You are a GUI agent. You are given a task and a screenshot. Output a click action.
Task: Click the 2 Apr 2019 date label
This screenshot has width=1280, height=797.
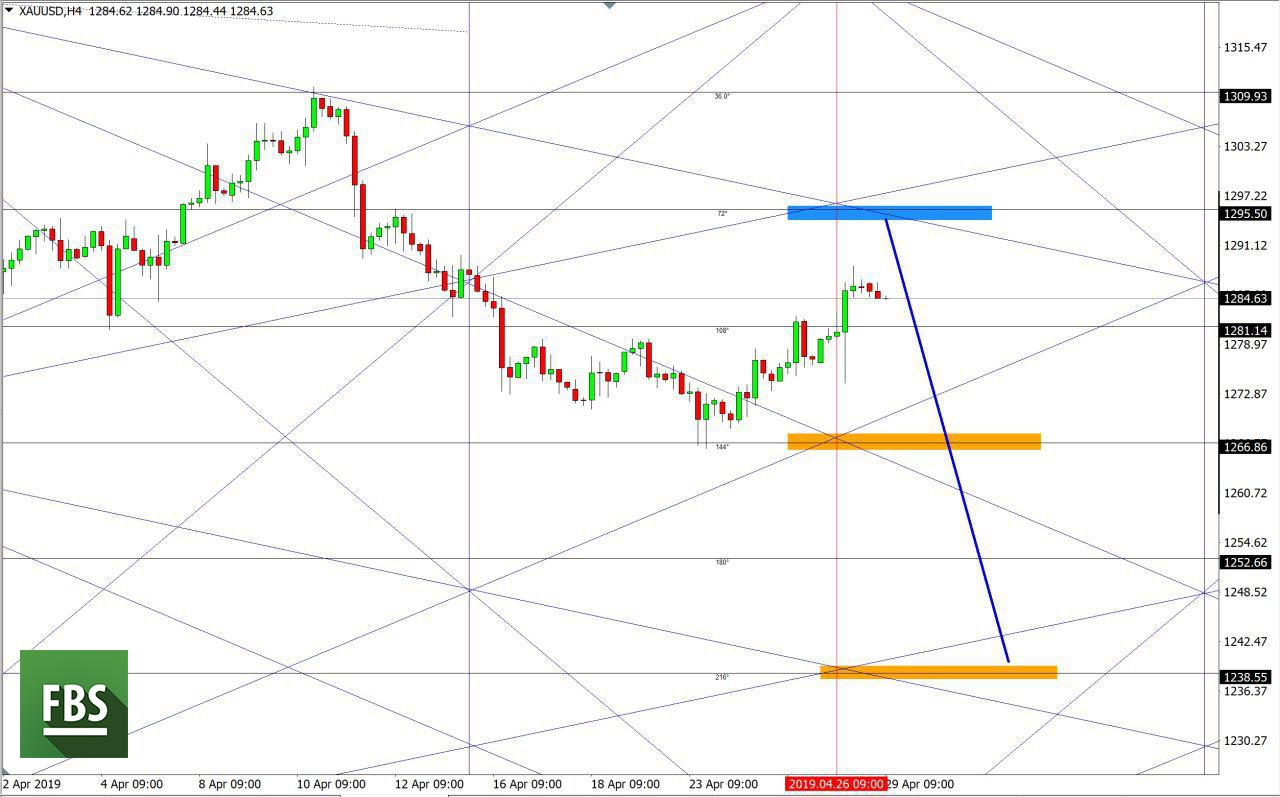(x=31, y=784)
